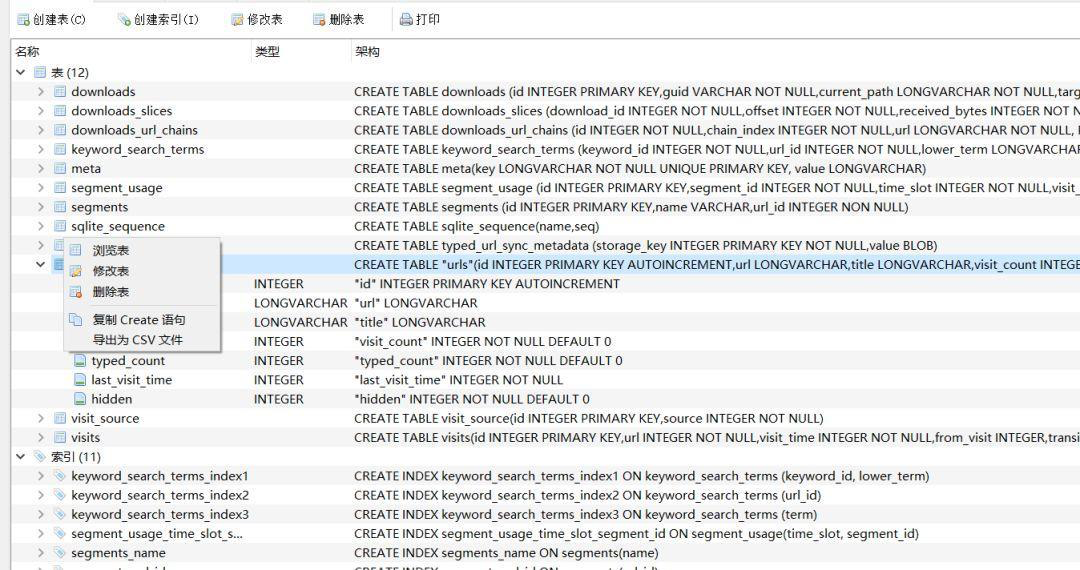Expand the visit_source table node
This screenshot has width=1080, height=570.
click(41, 419)
